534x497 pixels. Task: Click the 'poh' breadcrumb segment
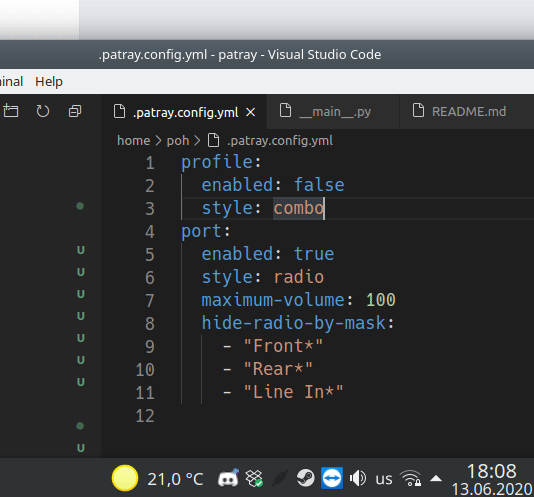click(178, 141)
